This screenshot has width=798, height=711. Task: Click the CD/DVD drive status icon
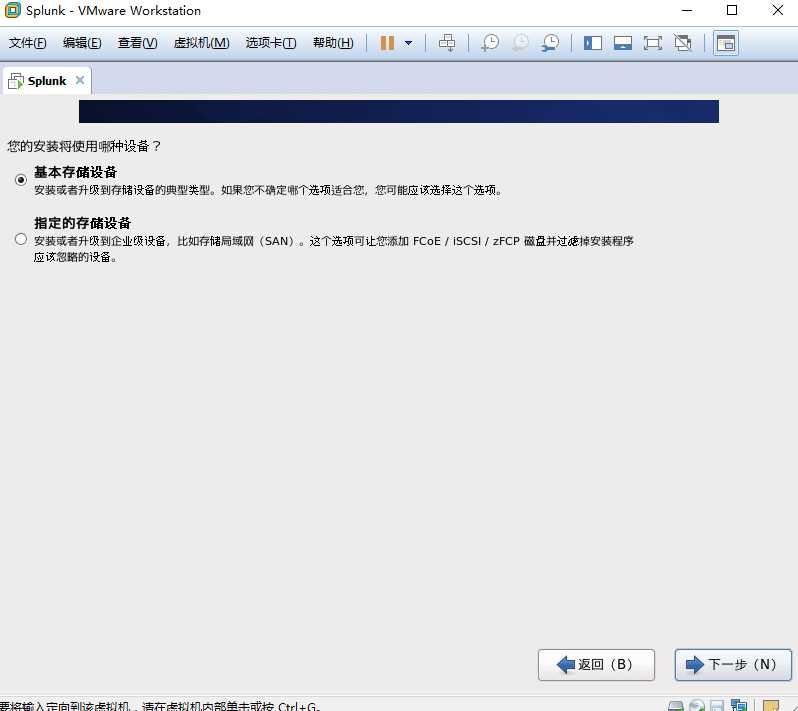click(697, 706)
